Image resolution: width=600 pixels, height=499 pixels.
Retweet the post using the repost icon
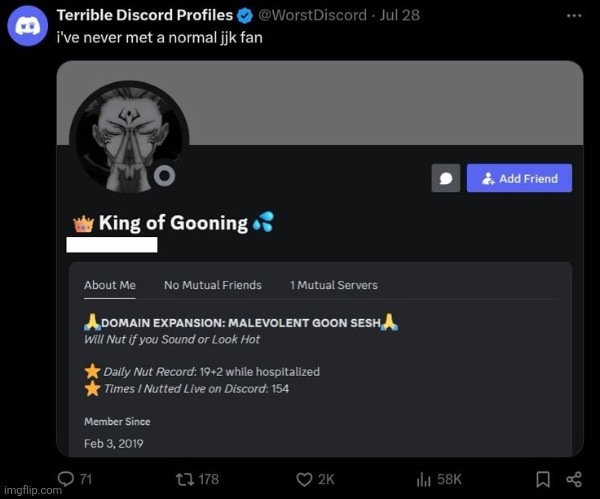(180, 479)
